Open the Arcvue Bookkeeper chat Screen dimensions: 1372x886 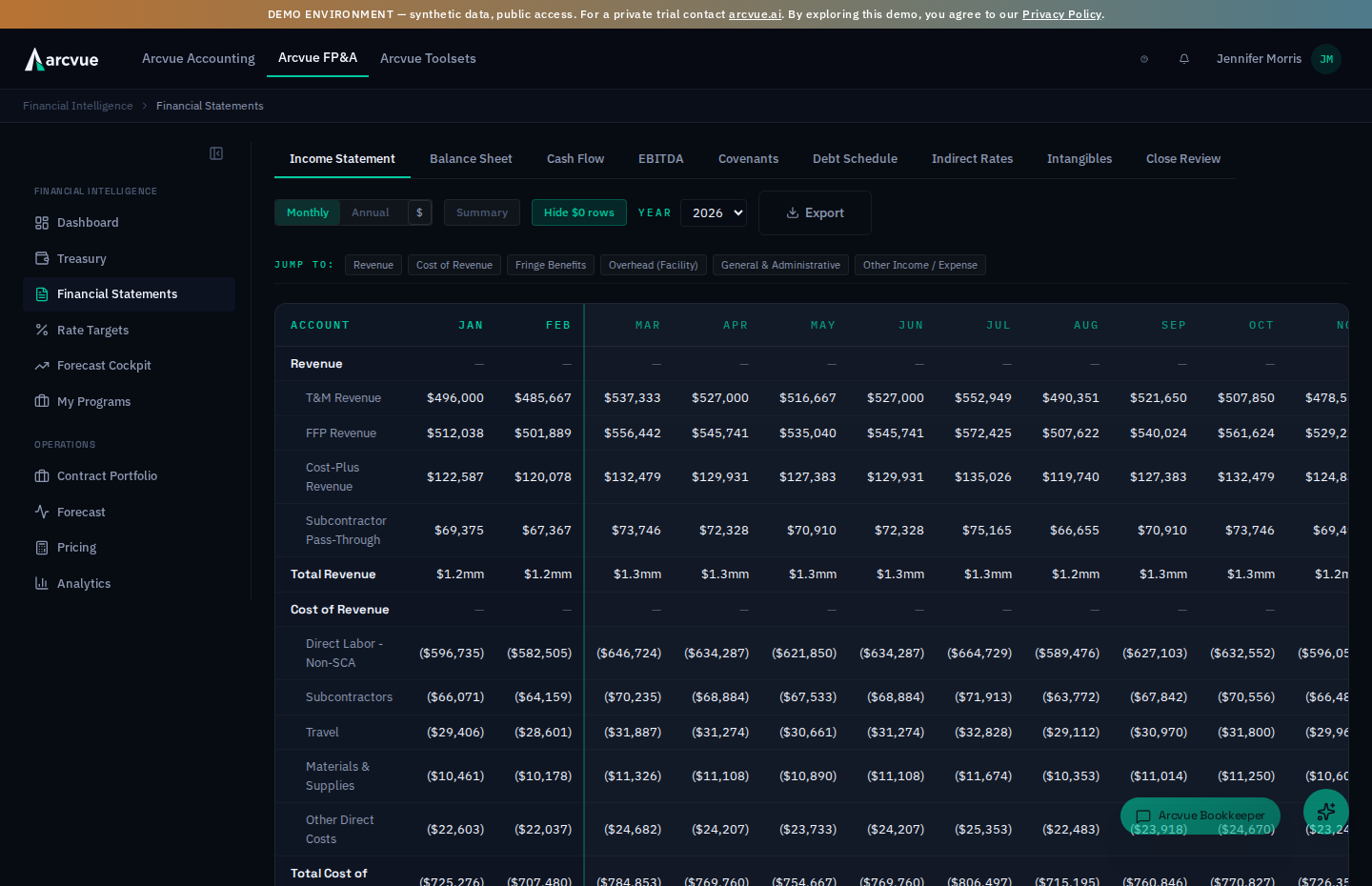pos(1200,816)
